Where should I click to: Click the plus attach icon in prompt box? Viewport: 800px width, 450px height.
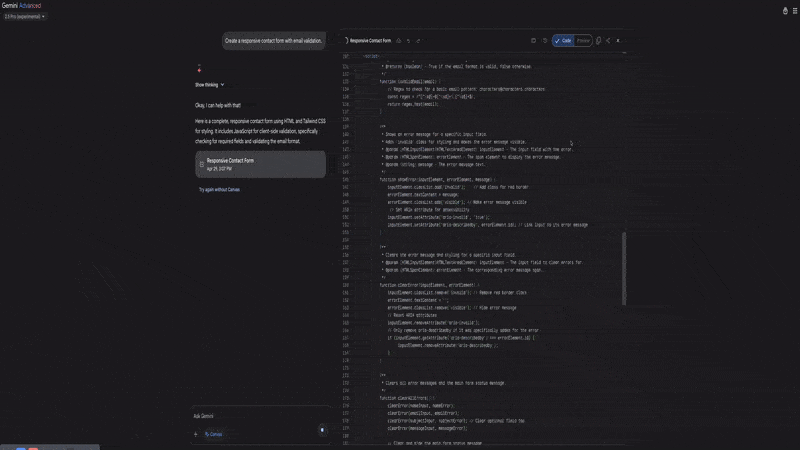(195, 434)
